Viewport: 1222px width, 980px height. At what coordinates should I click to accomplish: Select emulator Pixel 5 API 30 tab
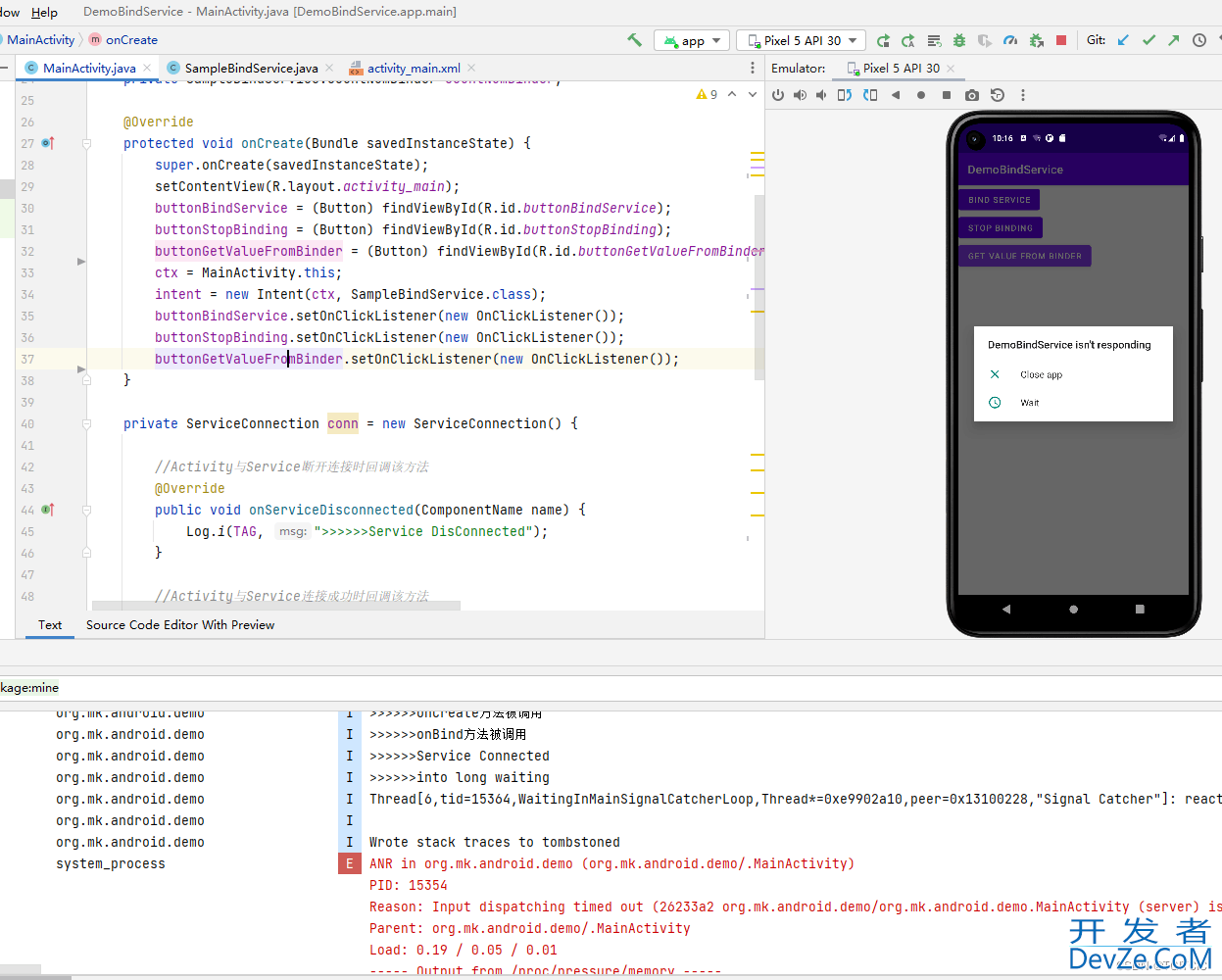(x=901, y=68)
